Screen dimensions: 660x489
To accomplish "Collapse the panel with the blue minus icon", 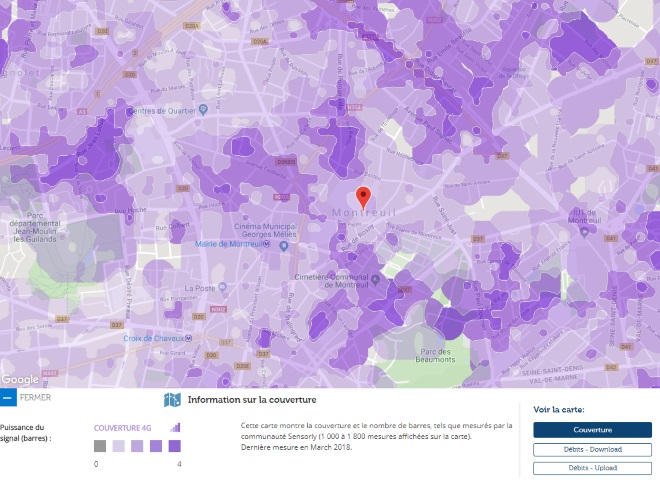I will (x=8, y=398).
